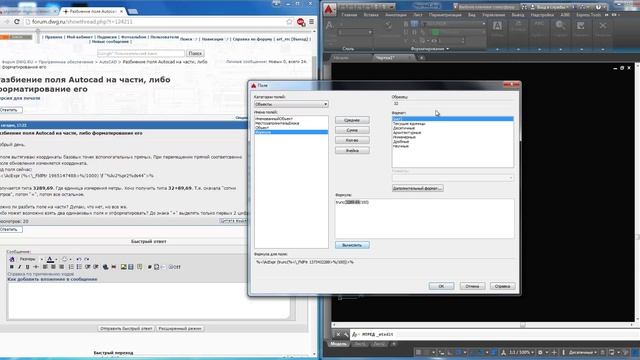This screenshot has height=360, width=640.
Task: Click the Поиск button on forum page
Action: coord(195,53)
